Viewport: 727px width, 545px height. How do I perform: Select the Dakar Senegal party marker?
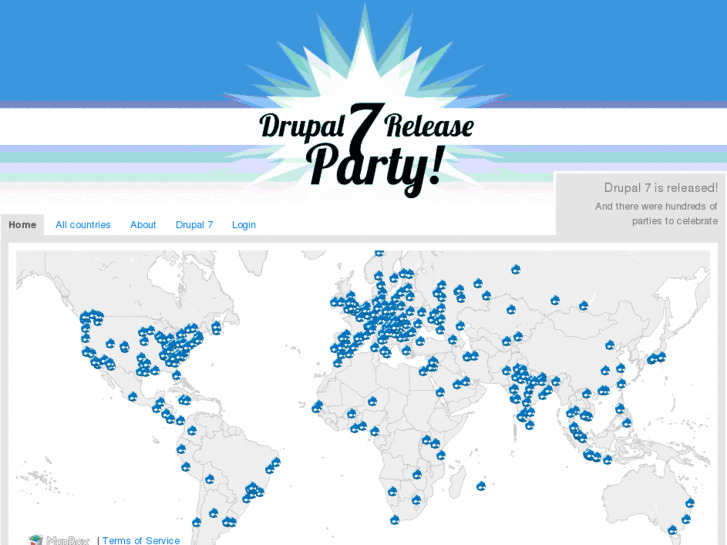tap(317, 407)
